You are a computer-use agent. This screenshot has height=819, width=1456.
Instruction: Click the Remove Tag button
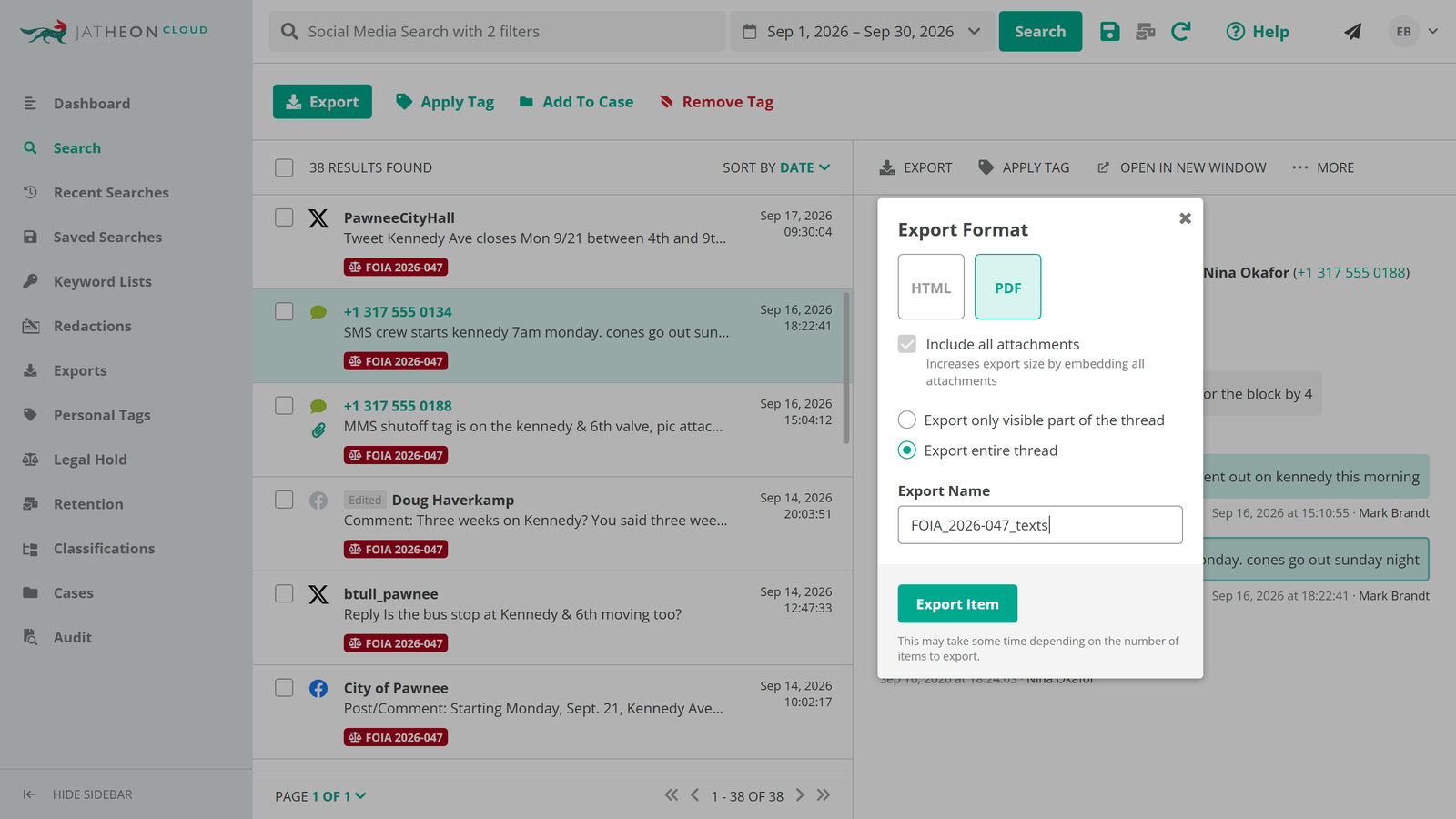716,102
